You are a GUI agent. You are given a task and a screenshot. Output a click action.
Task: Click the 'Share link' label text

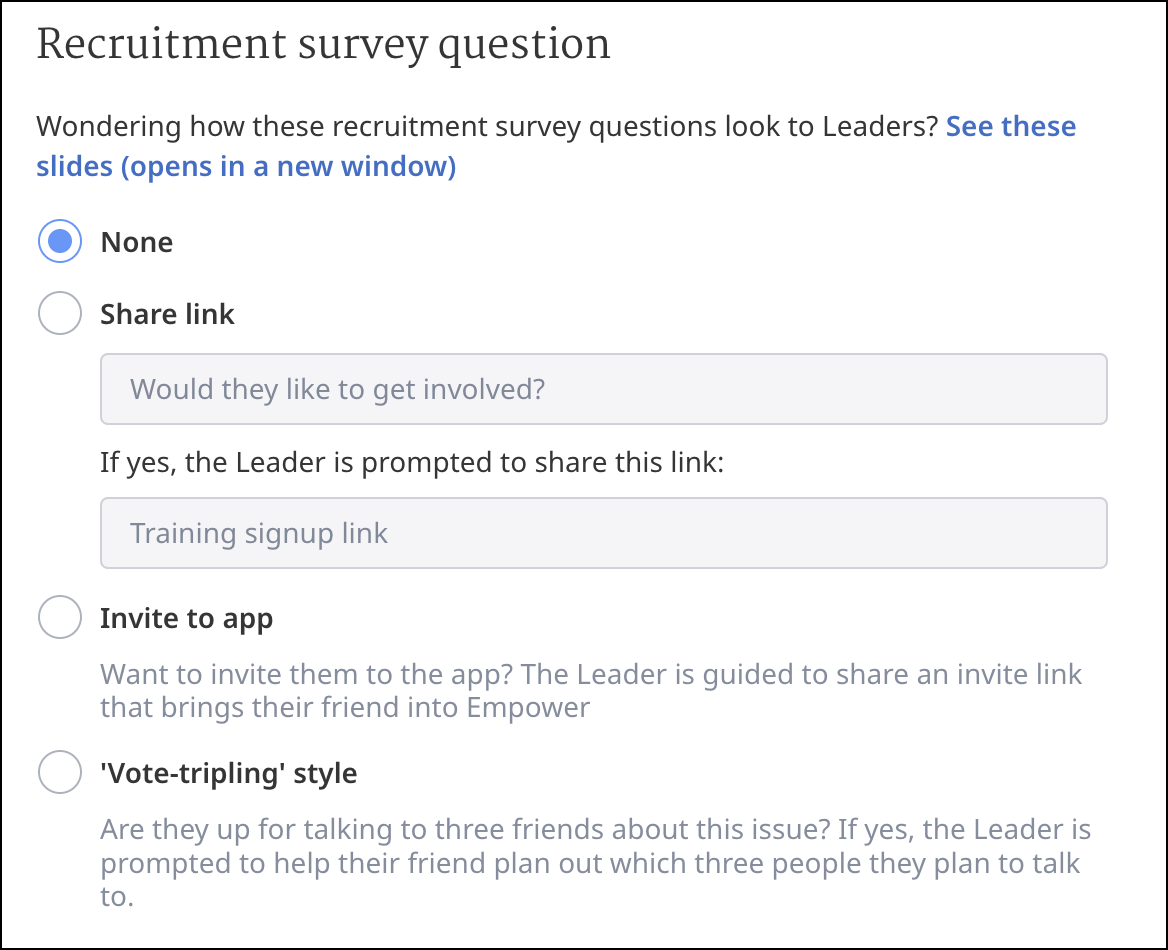pyautogui.click(x=167, y=314)
